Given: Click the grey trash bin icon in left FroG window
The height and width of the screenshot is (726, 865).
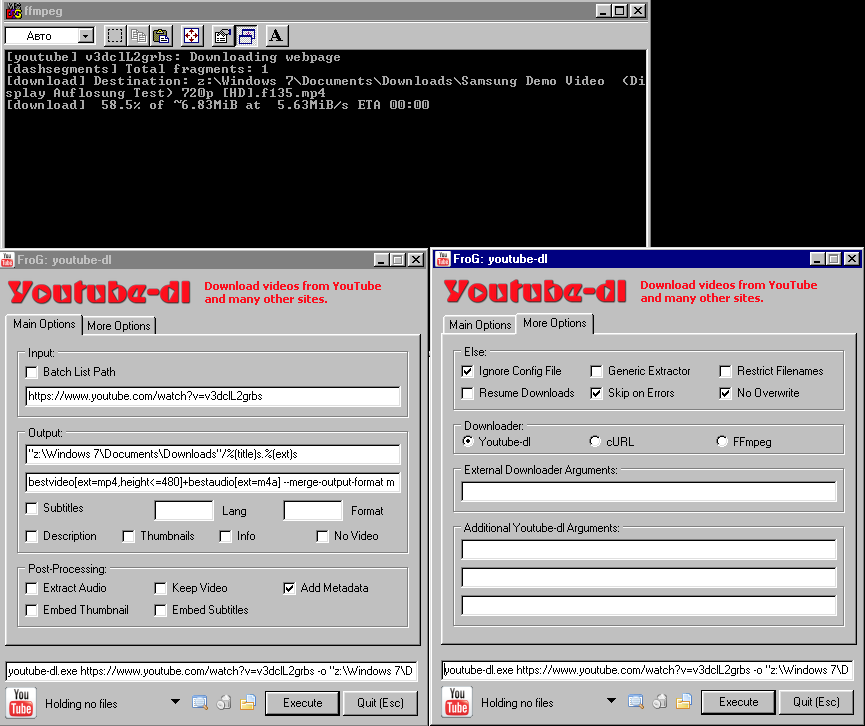Looking at the screenshot, I should (224, 702).
